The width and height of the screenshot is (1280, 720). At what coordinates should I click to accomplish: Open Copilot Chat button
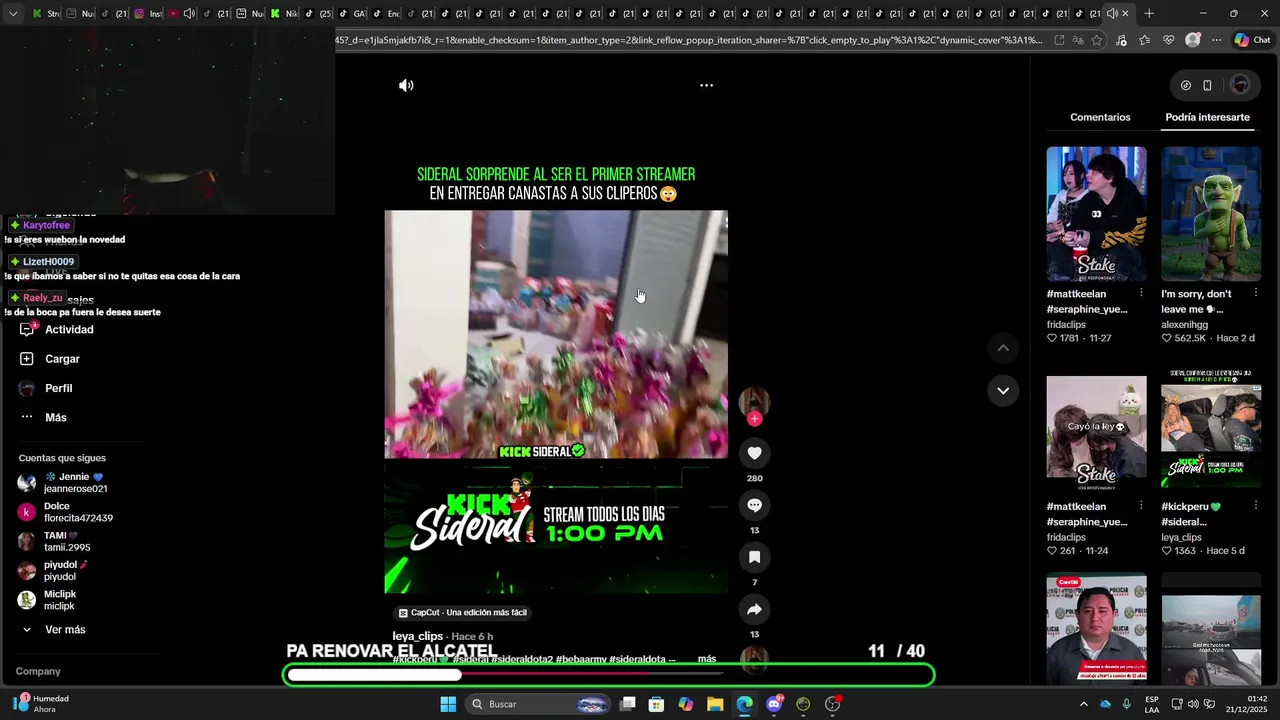click(1252, 40)
